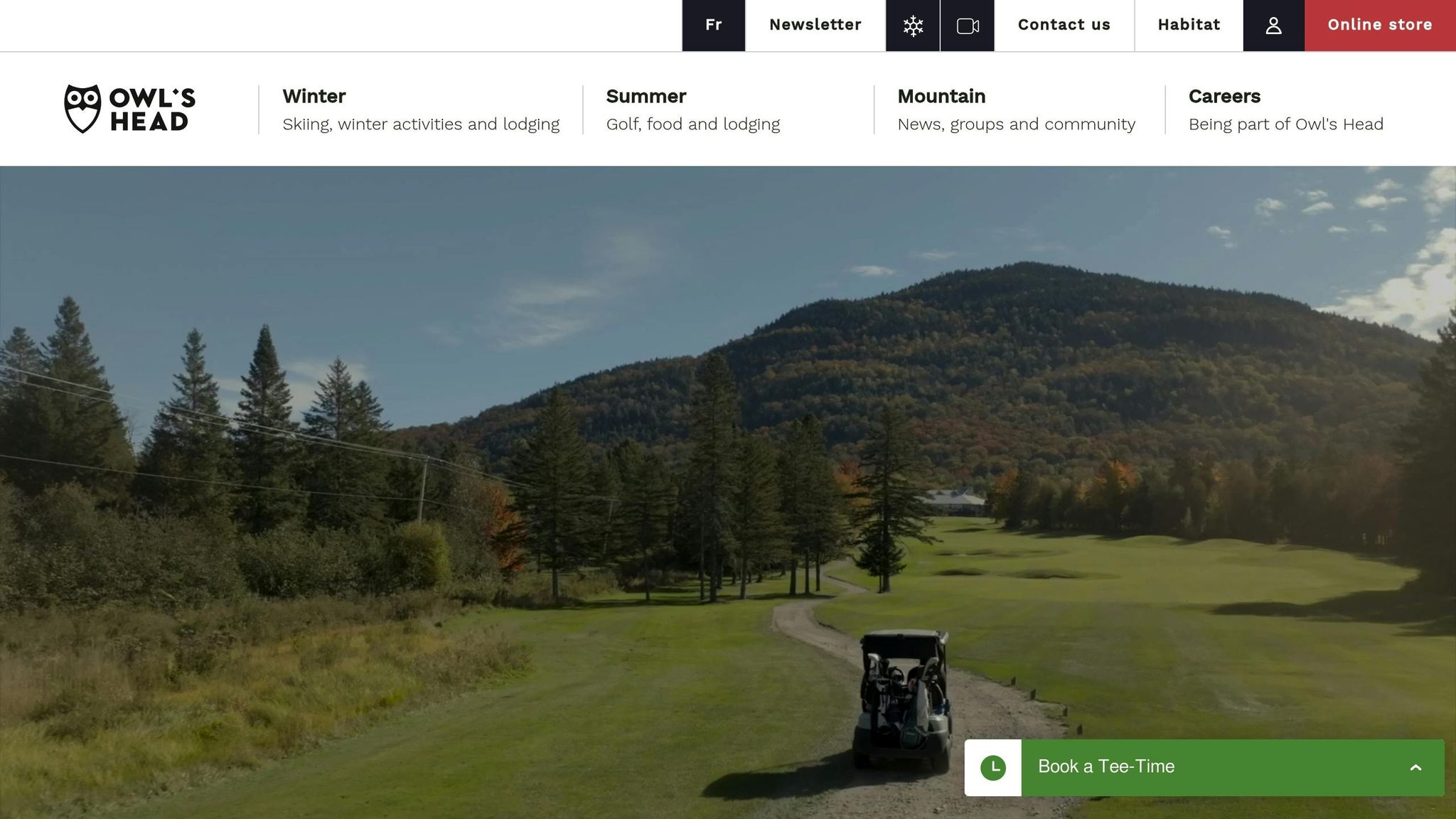Viewport: 1456px width, 819px height.
Task: Open the Mountain menu
Action: [941, 96]
